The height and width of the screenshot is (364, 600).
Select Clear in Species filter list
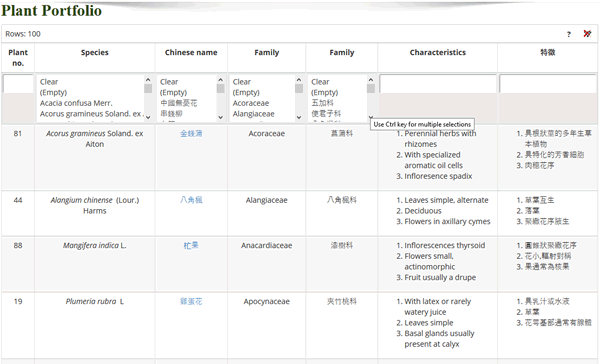[x=49, y=82]
